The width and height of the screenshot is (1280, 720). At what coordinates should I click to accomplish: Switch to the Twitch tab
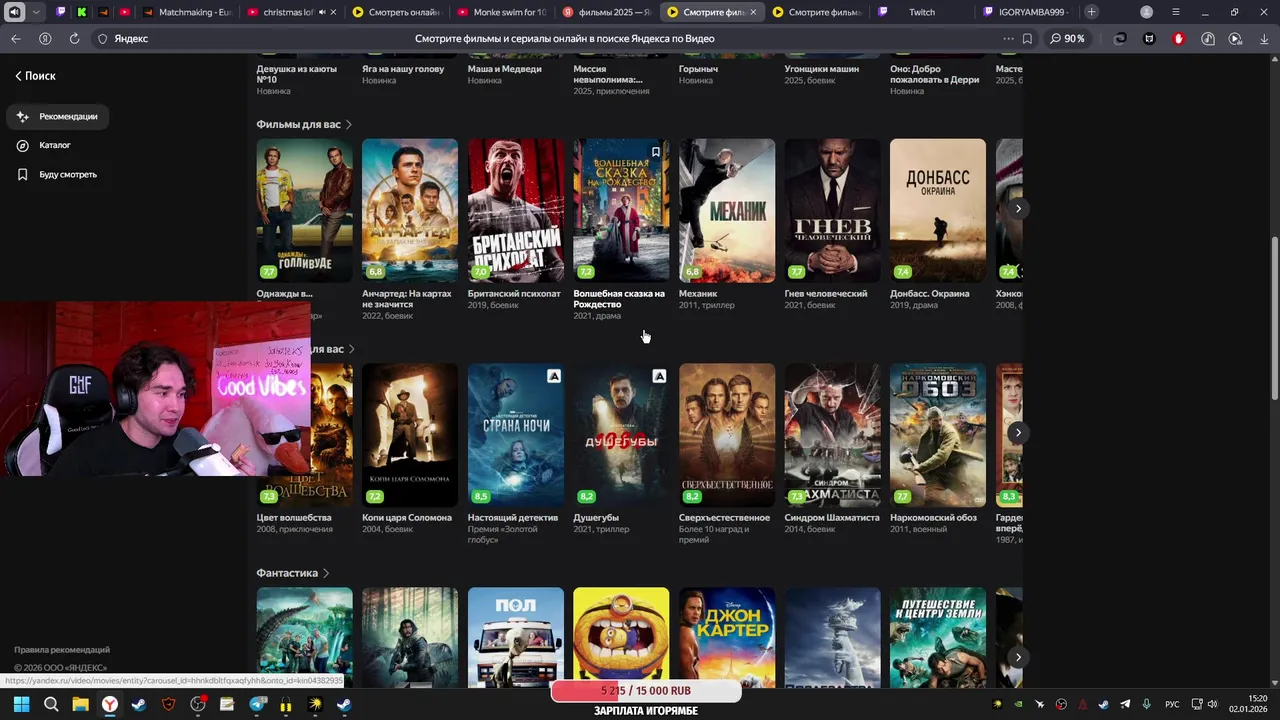point(920,12)
